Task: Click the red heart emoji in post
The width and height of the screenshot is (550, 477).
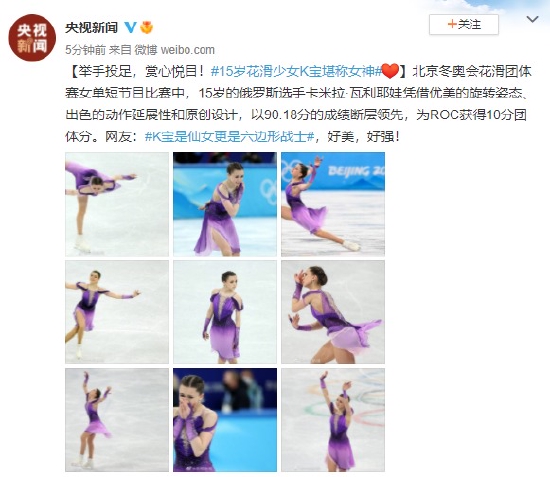Action: (x=390, y=71)
